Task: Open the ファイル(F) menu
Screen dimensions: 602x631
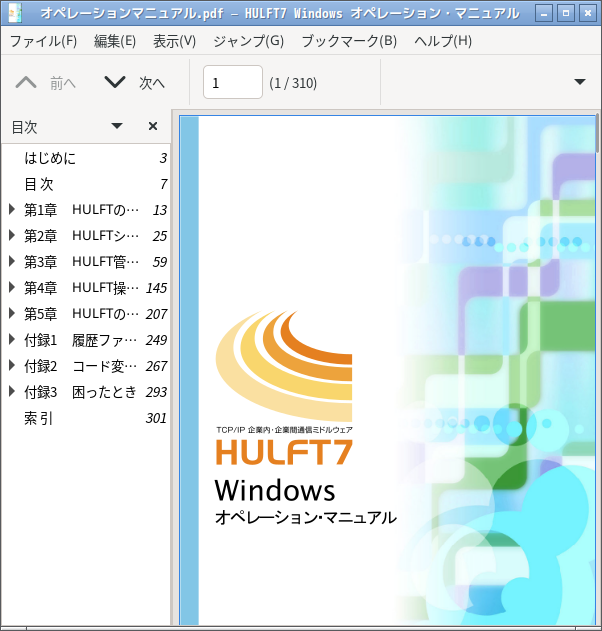Action: (x=43, y=41)
